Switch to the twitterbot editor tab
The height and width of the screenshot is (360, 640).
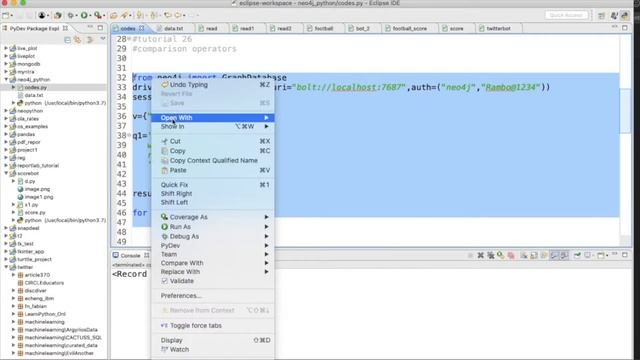point(498,29)
